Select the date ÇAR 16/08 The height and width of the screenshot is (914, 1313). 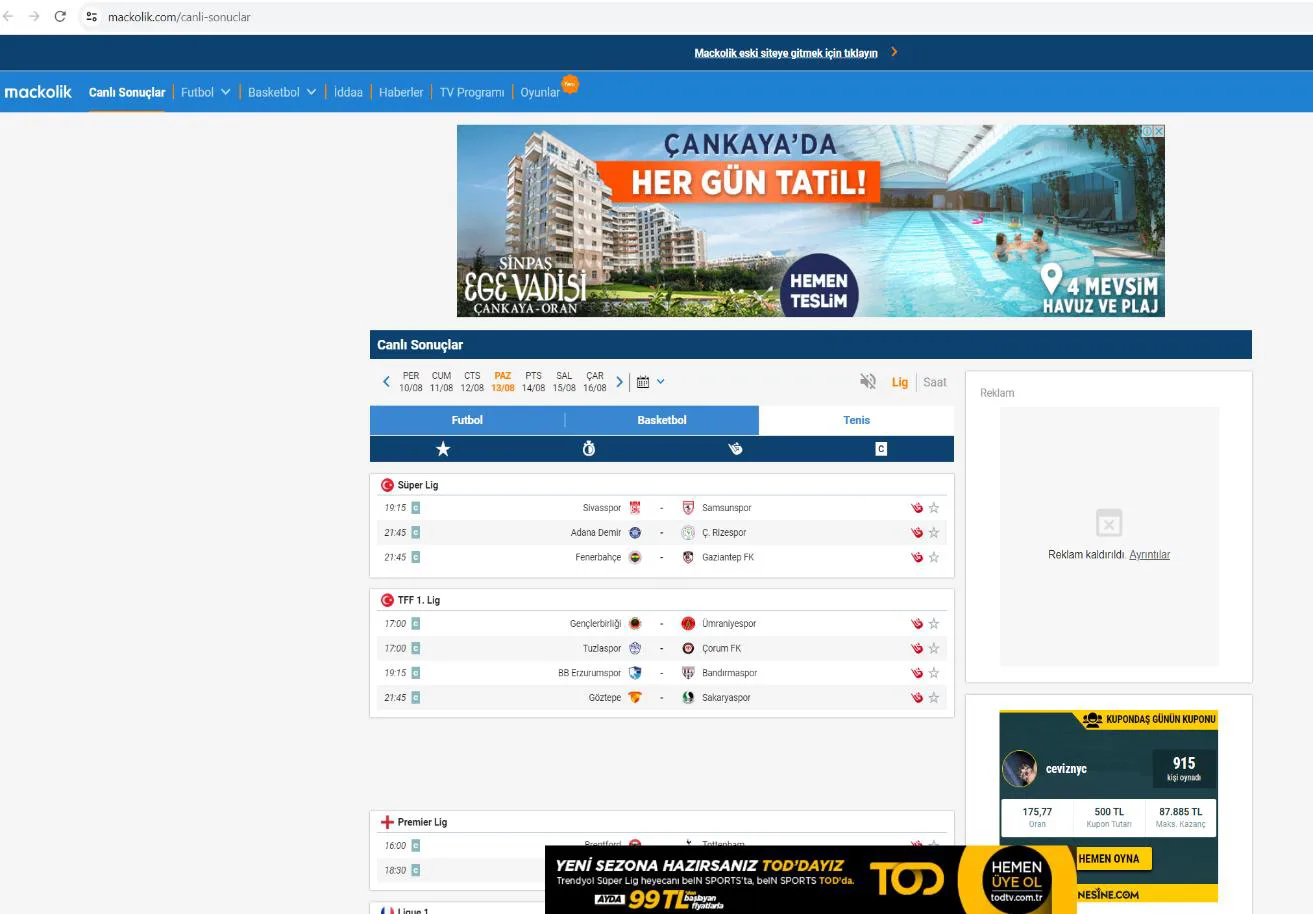(595, 382)
